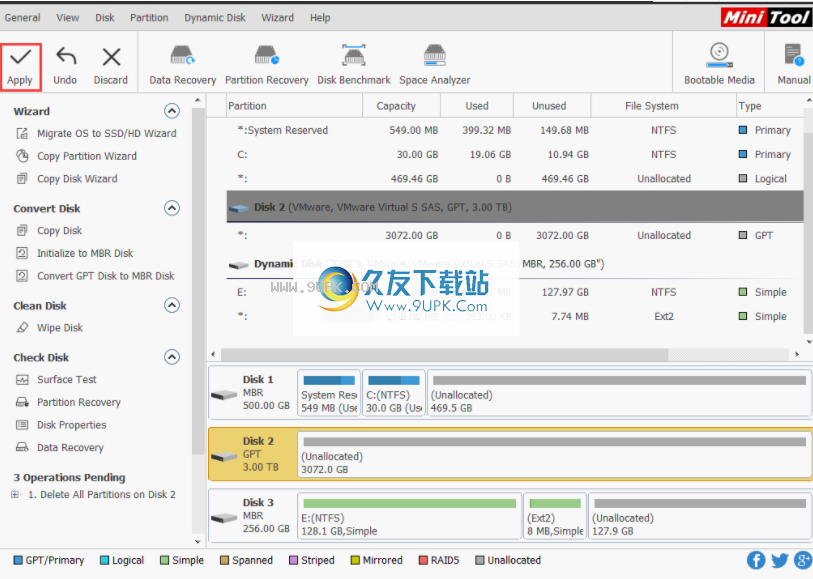The width and height of the screenshot is (813, 579).
Task: Click the Disk 3 drive icon in the disk map
Action: pos(224,518)
